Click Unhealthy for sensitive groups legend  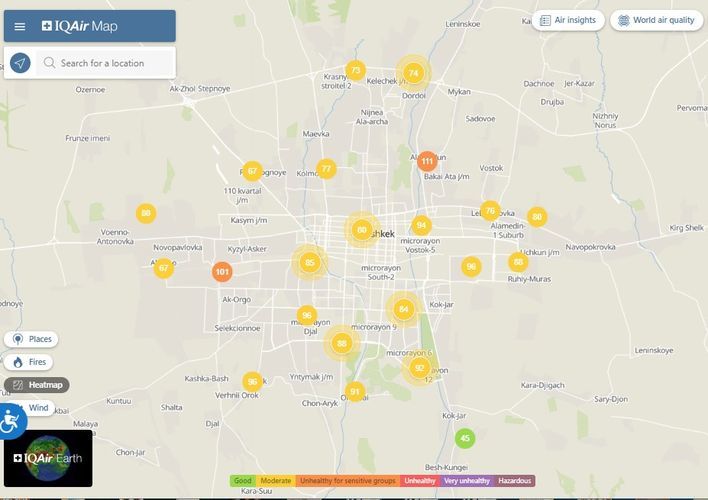point(347,481)
